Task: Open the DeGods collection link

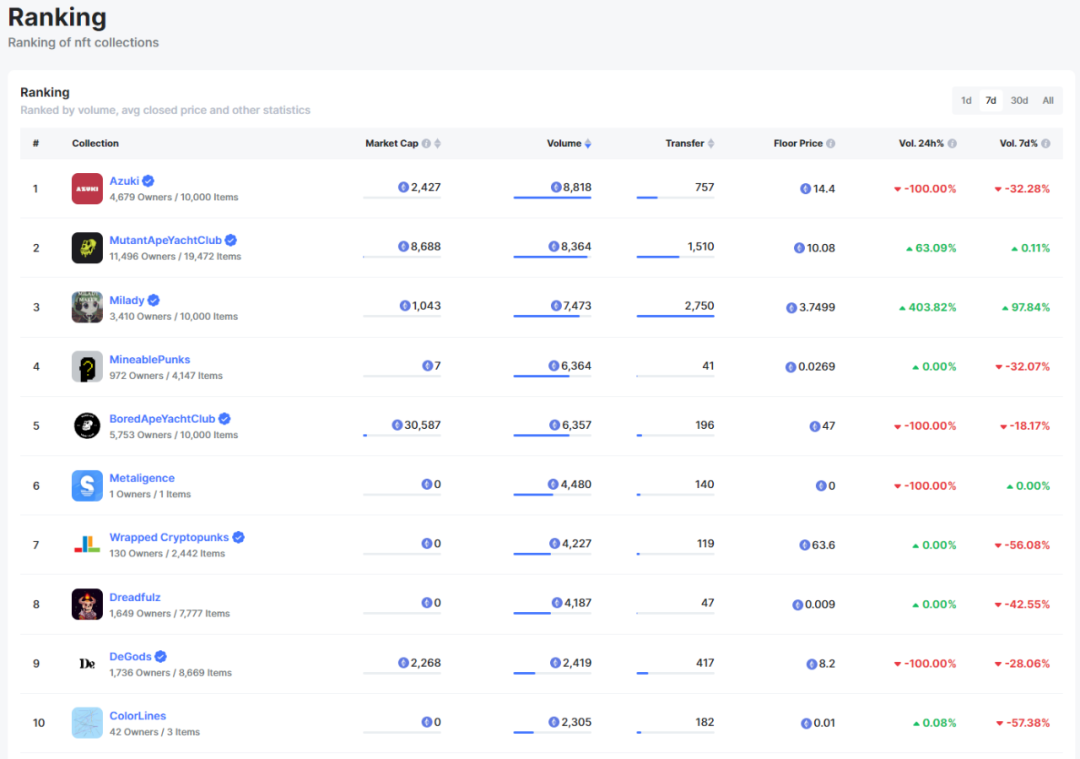Action: pyautogui.click(x=130, y=656)
